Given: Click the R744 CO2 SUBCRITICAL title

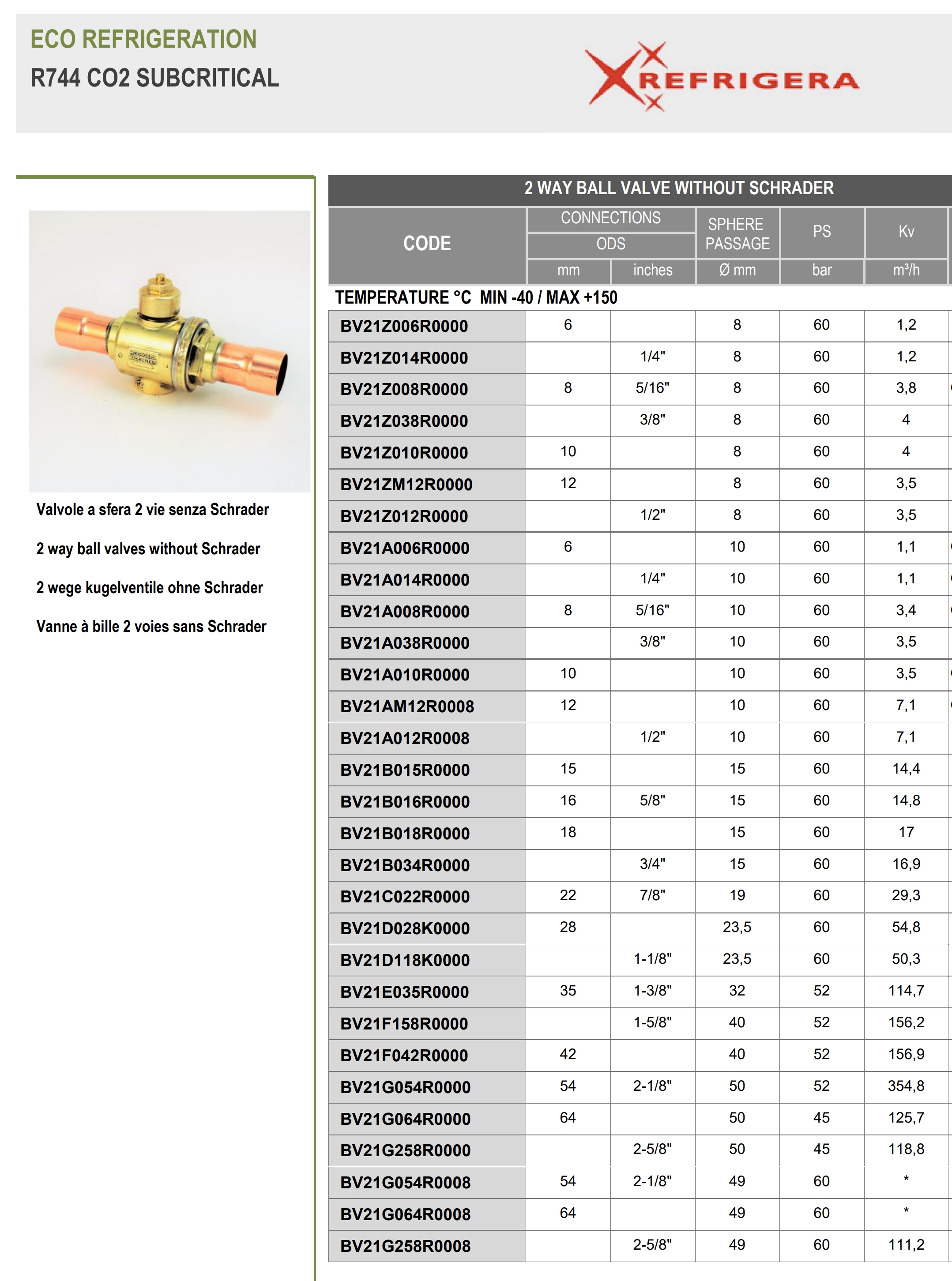Looking at the screenshot, I should (x=154, y=78).
